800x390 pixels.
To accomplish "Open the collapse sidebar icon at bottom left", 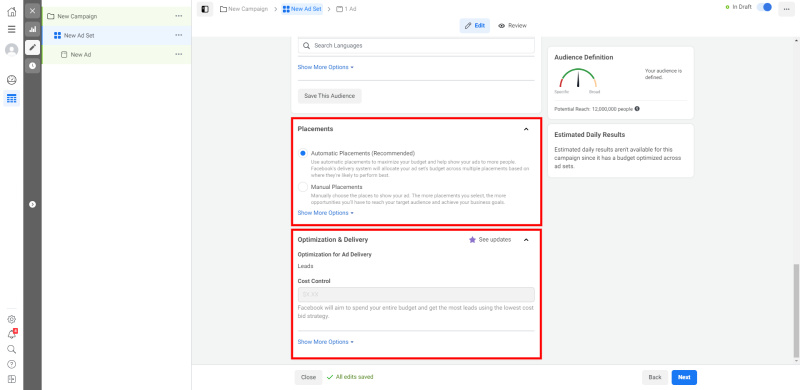I will click(x=11, y=379).
